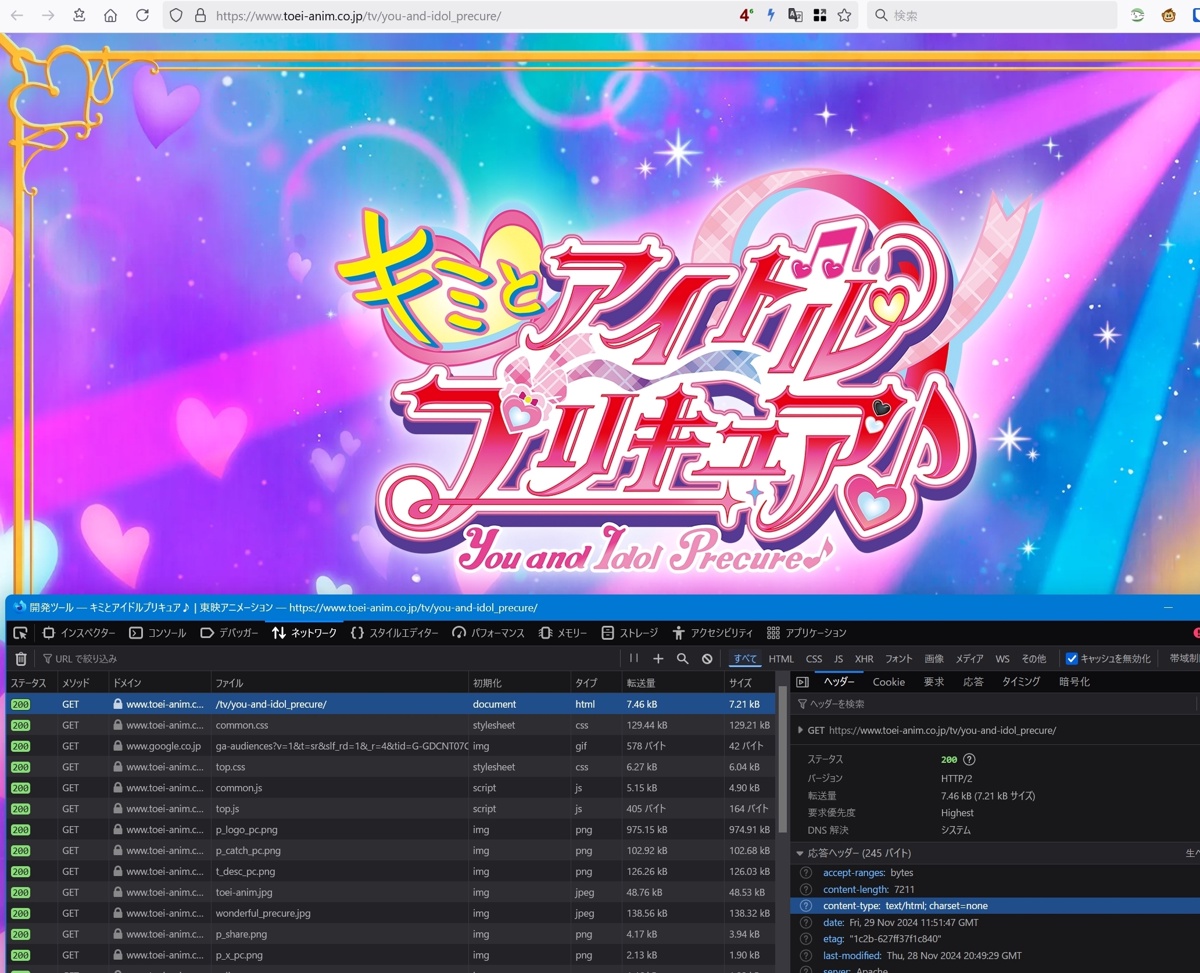Select the common.css request row
Viewport: 1200px width, 973px height.
(392, 725)
